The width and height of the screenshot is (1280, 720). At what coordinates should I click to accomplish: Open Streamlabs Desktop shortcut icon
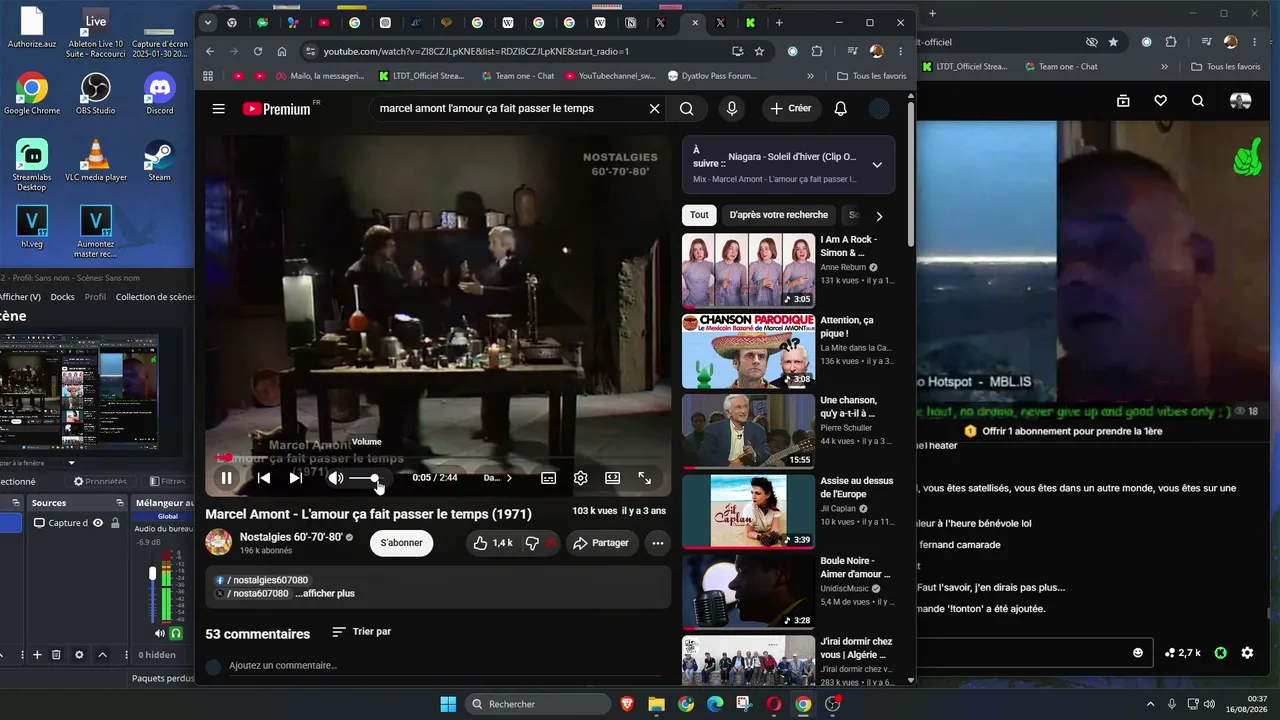point(31,165)
